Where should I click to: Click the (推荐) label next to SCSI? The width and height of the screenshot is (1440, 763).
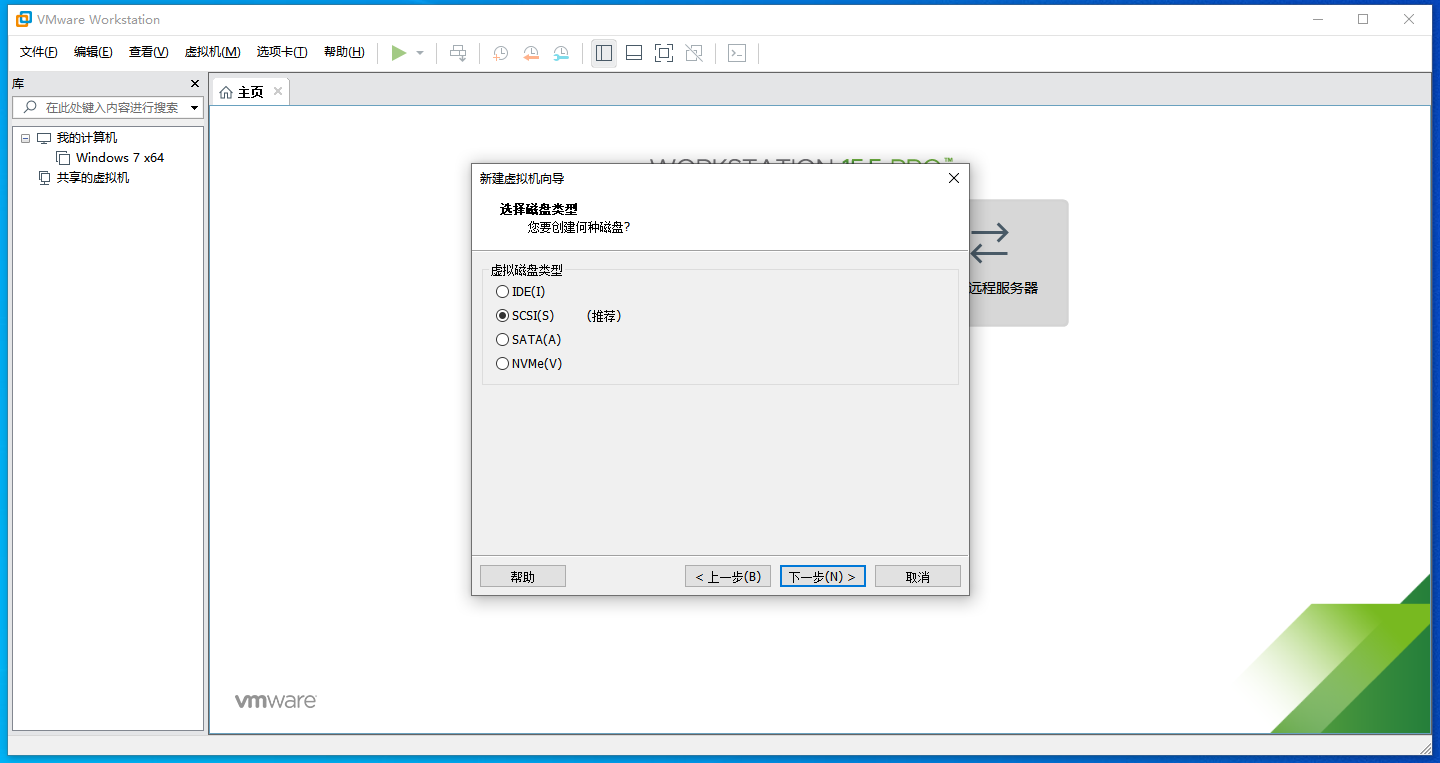coord(605,316)
